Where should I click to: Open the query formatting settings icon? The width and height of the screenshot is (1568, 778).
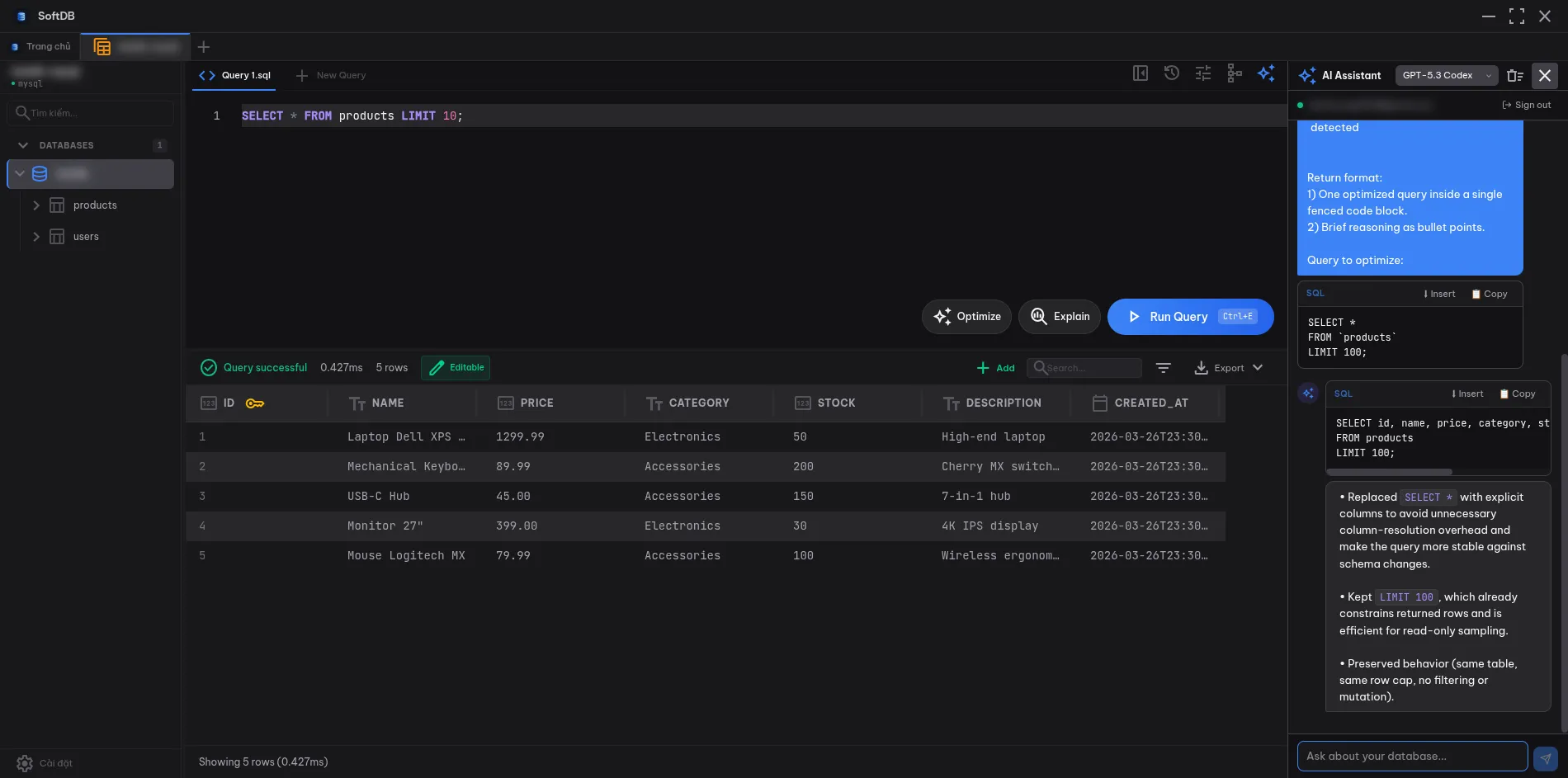coord(1202,73)
